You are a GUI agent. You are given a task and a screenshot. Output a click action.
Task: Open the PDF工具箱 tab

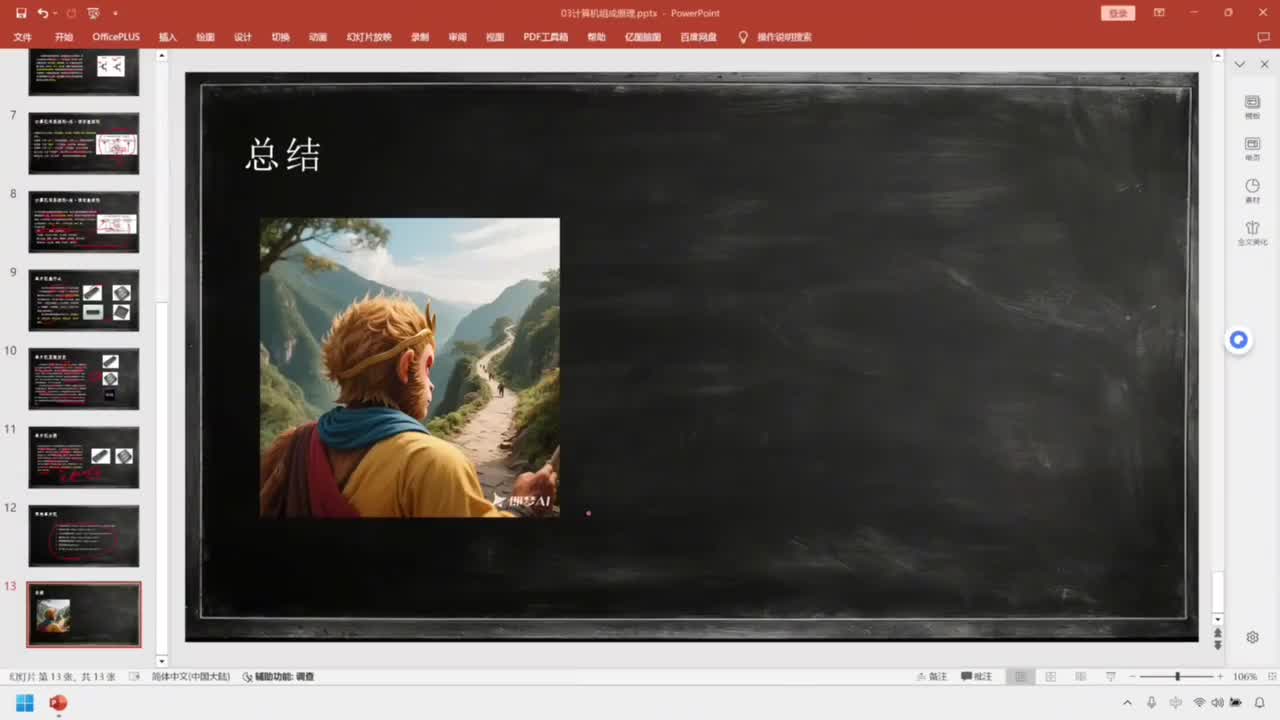[x=546, y=37]
